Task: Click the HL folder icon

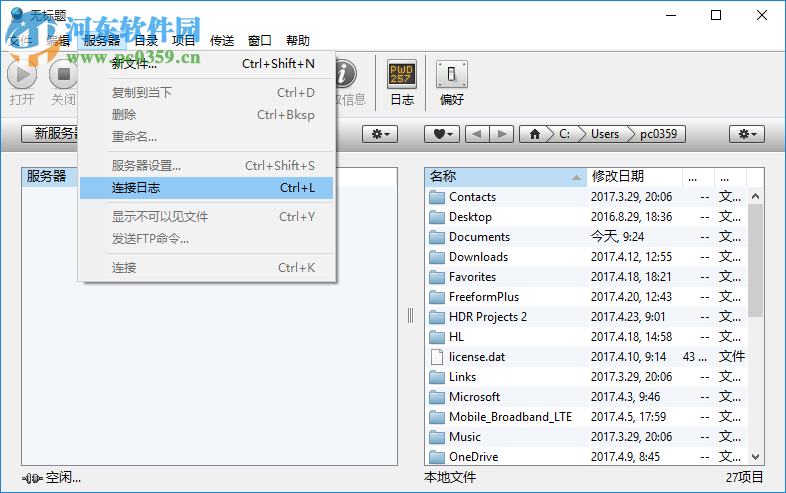Action: [x=437, y=337]
